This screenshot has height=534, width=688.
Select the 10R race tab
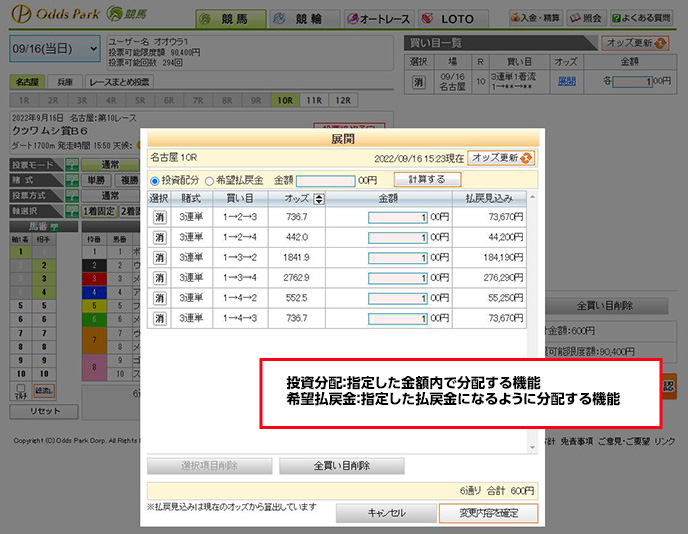(285, 100)
